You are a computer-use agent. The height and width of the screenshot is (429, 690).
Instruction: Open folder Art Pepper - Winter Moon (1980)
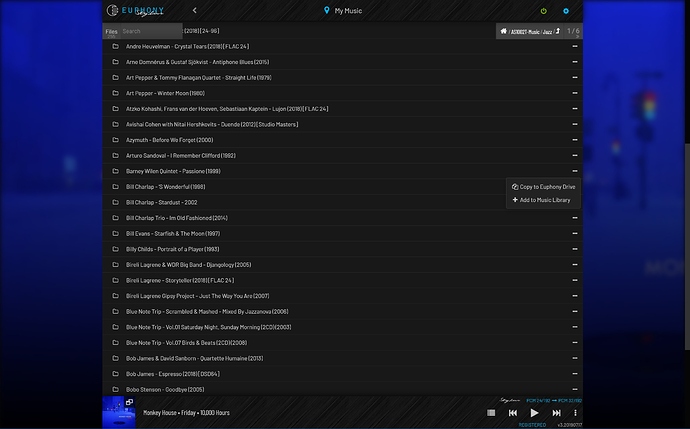tap(165, 93)
